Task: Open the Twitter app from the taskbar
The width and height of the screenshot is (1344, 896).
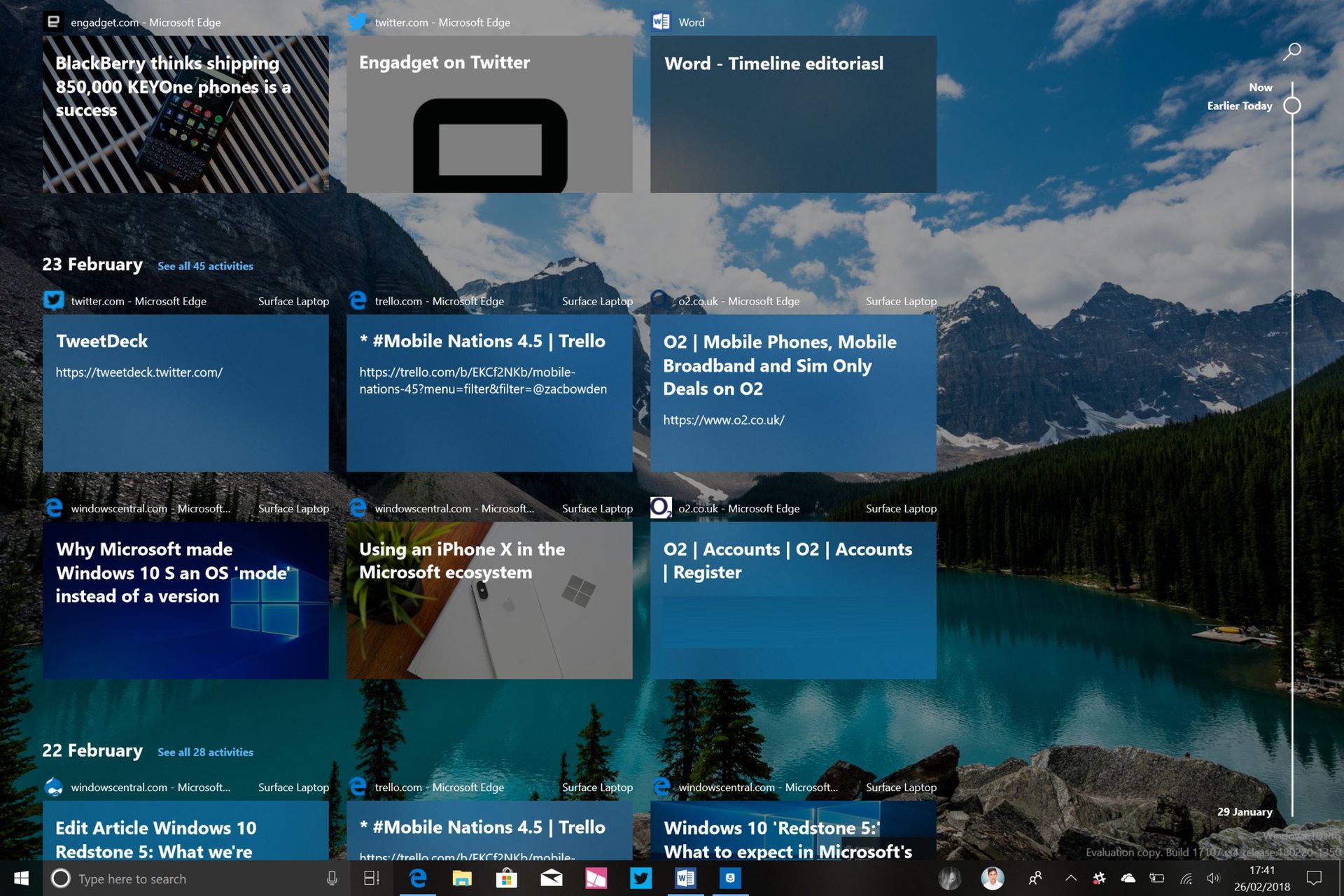Action: pos(641,878)
